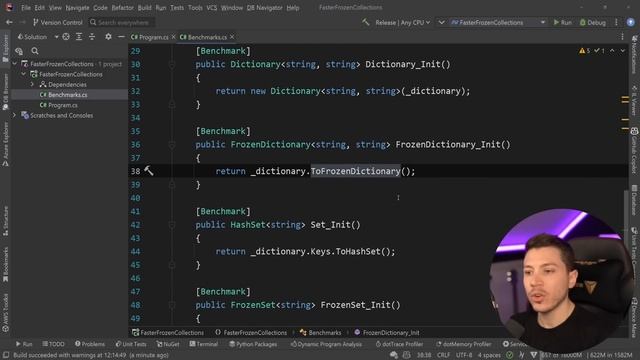
Task: Open the Release | Any CPU configuration dropdown
Action: (x=402, y=22)
